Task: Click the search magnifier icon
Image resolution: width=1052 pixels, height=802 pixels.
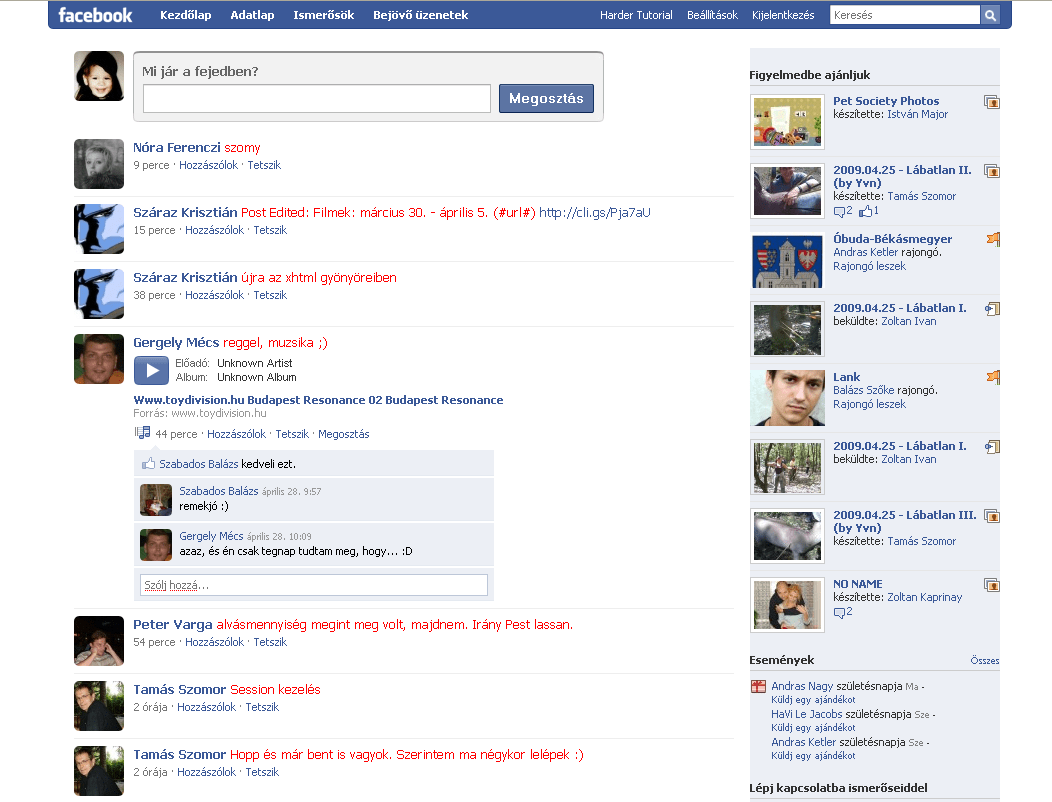Action: click(x=990, y=15)
